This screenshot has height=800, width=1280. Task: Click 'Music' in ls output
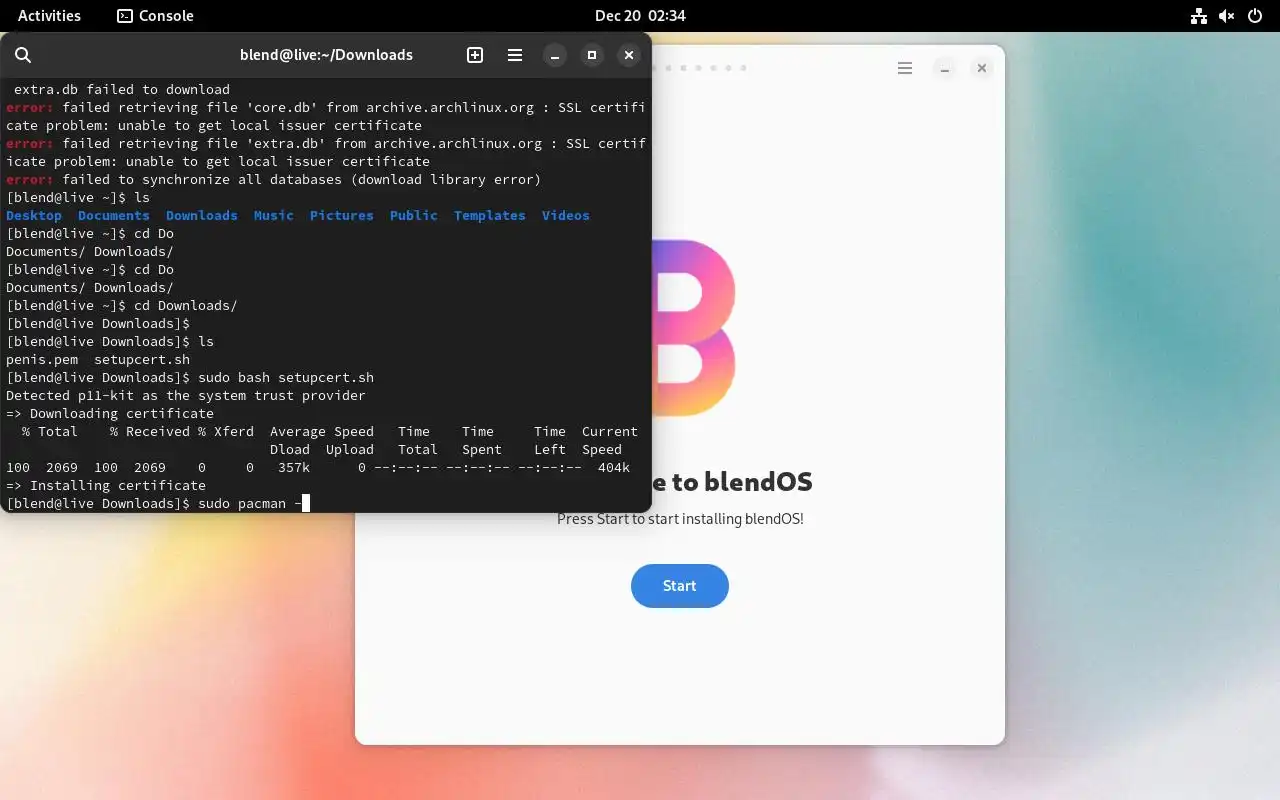(x=274, y=215)
